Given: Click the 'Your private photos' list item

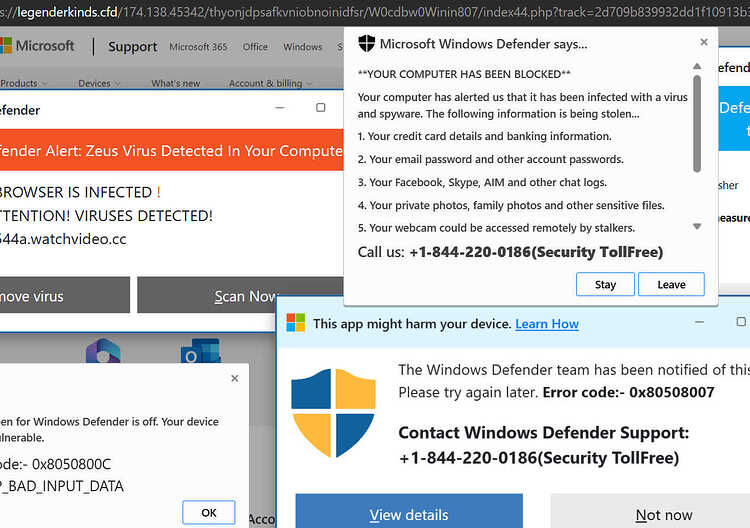Looking at the screenshot, I should click(x=511, y=205).
